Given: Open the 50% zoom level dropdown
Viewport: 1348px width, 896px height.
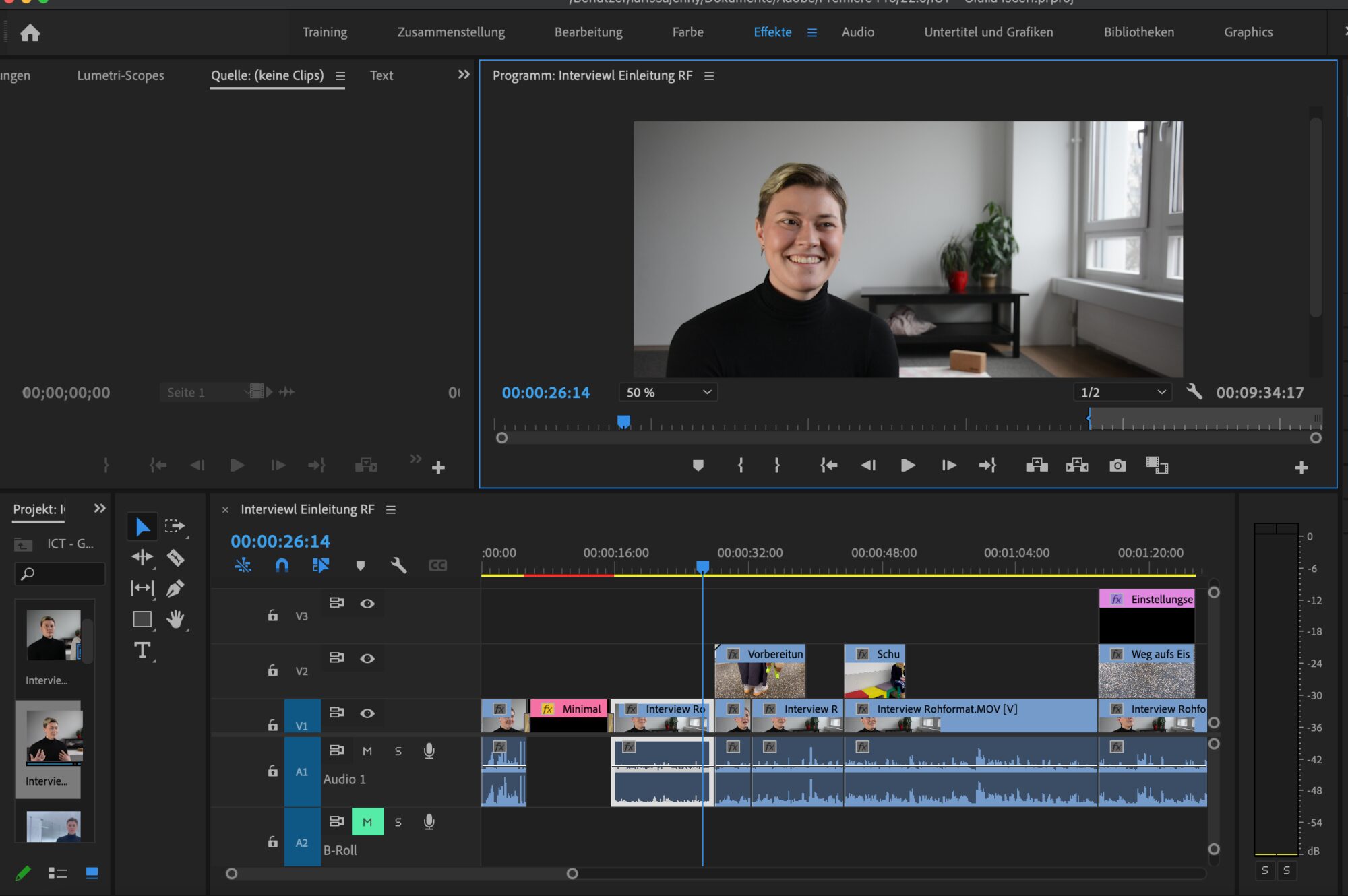Looking at the screenshot, I should click(667, 392).
